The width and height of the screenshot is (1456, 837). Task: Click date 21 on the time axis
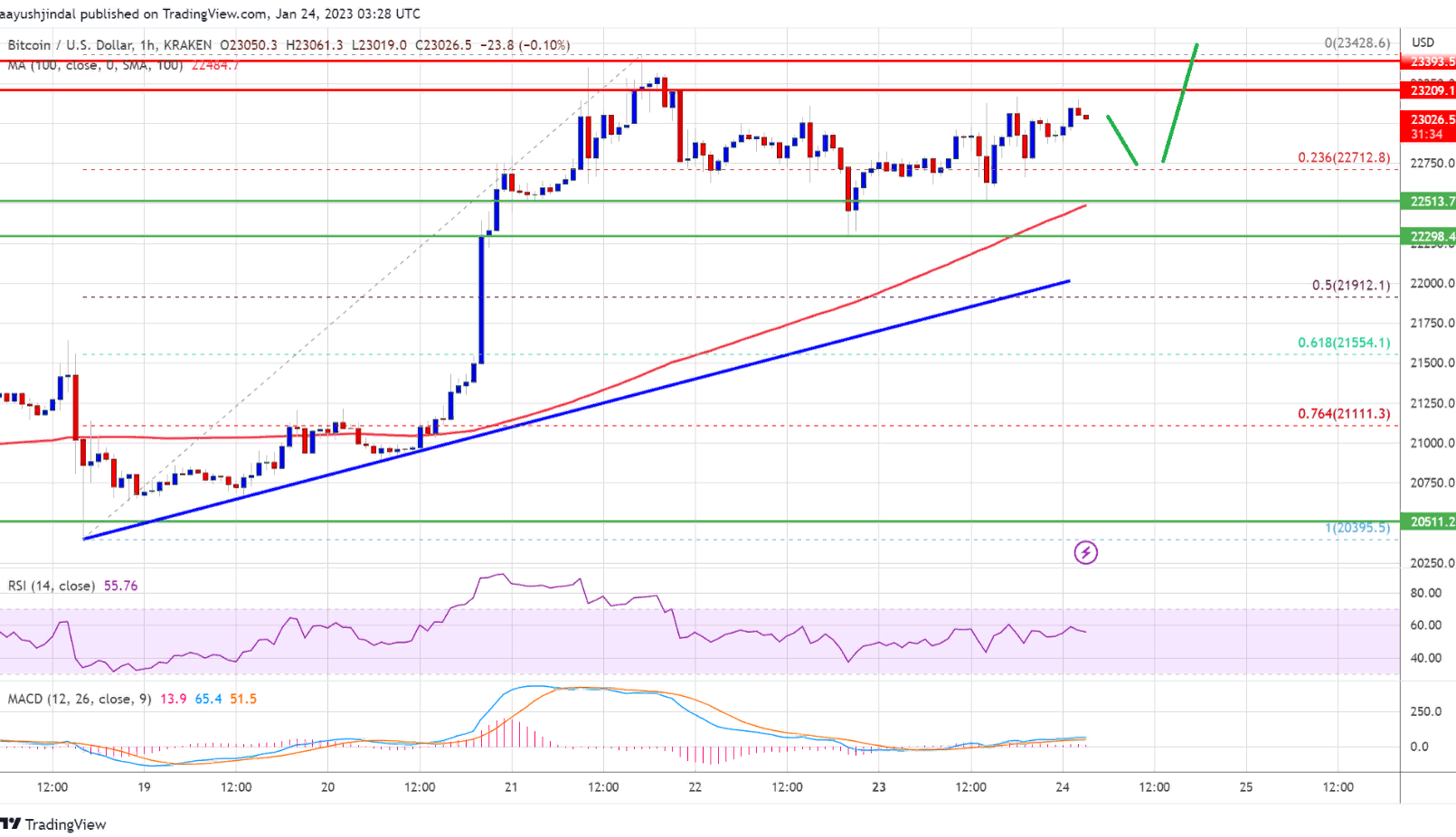point(512,787)
